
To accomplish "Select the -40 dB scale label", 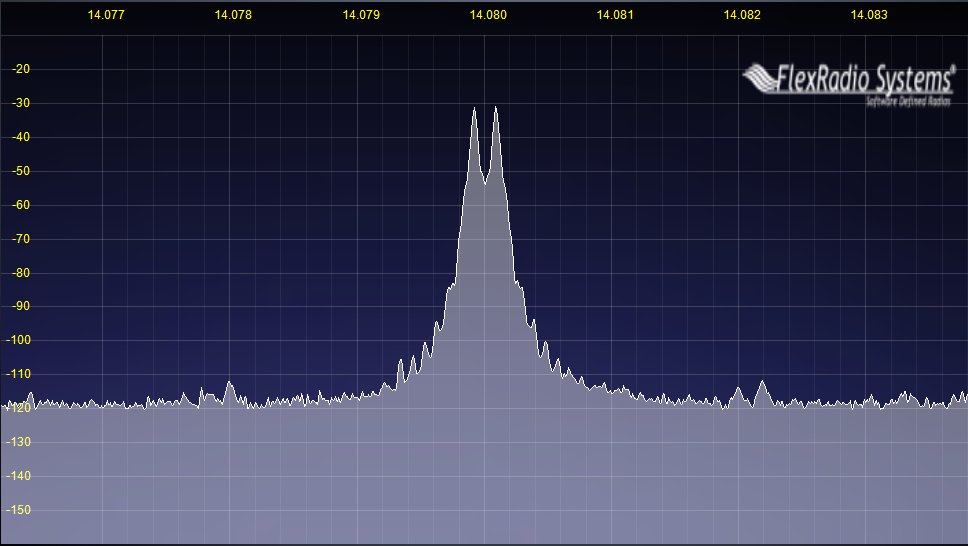I will [21, 138].
